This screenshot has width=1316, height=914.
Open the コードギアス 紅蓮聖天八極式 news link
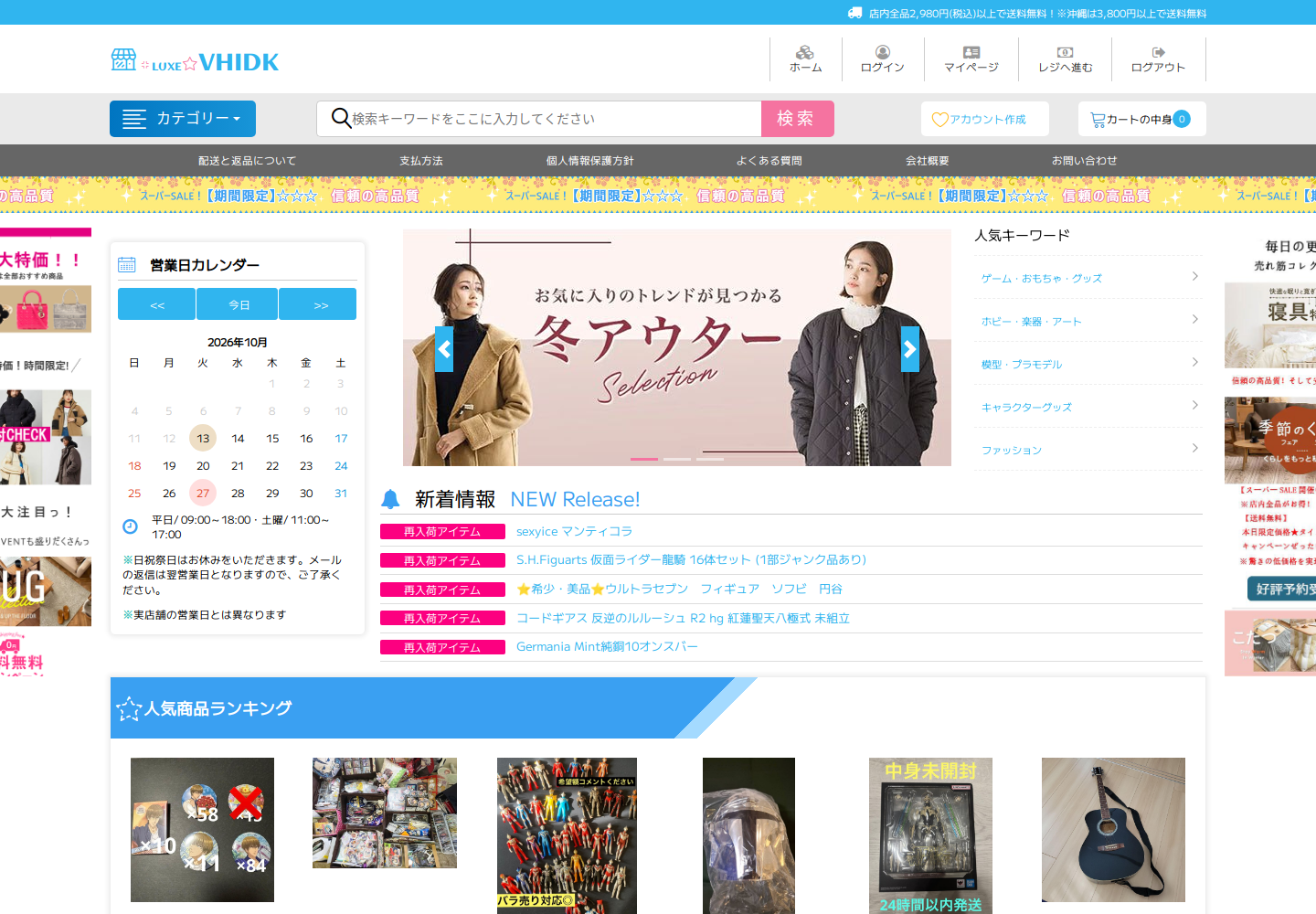(683, 618)
